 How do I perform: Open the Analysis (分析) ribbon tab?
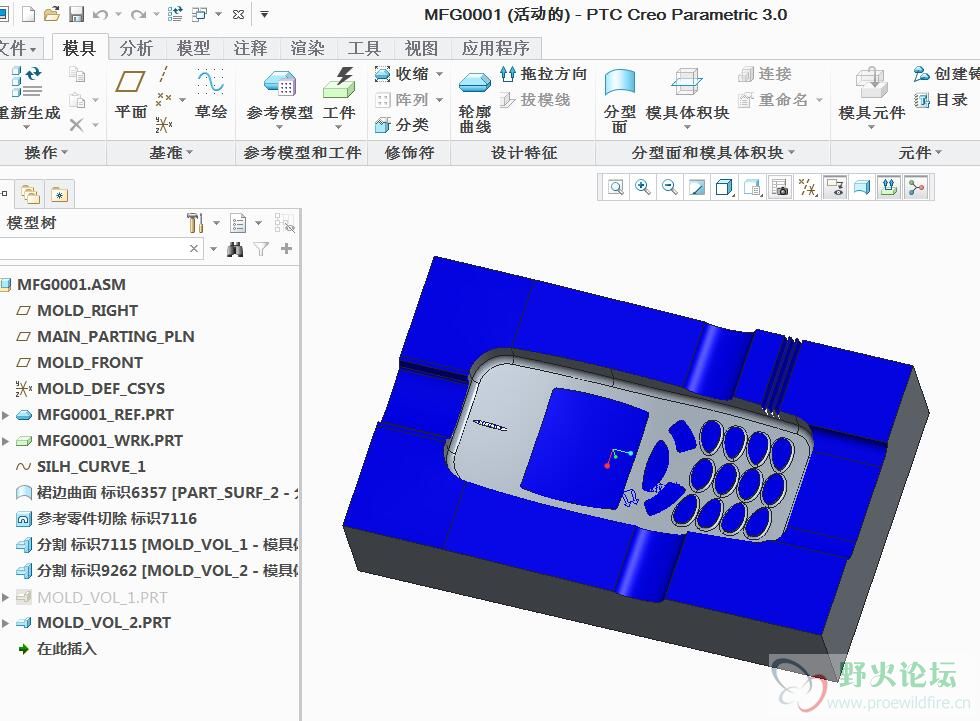pyautogui.click(x=136, y=48)
